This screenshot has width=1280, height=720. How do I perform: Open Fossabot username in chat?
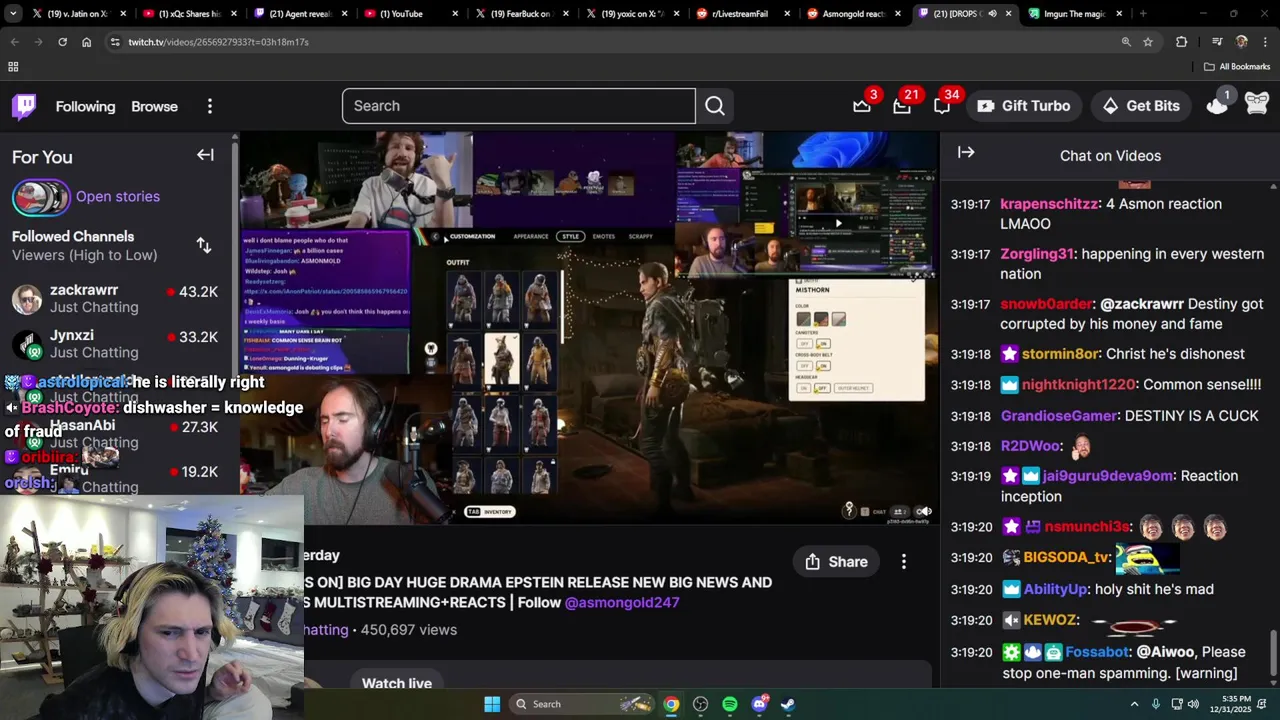1096,652
